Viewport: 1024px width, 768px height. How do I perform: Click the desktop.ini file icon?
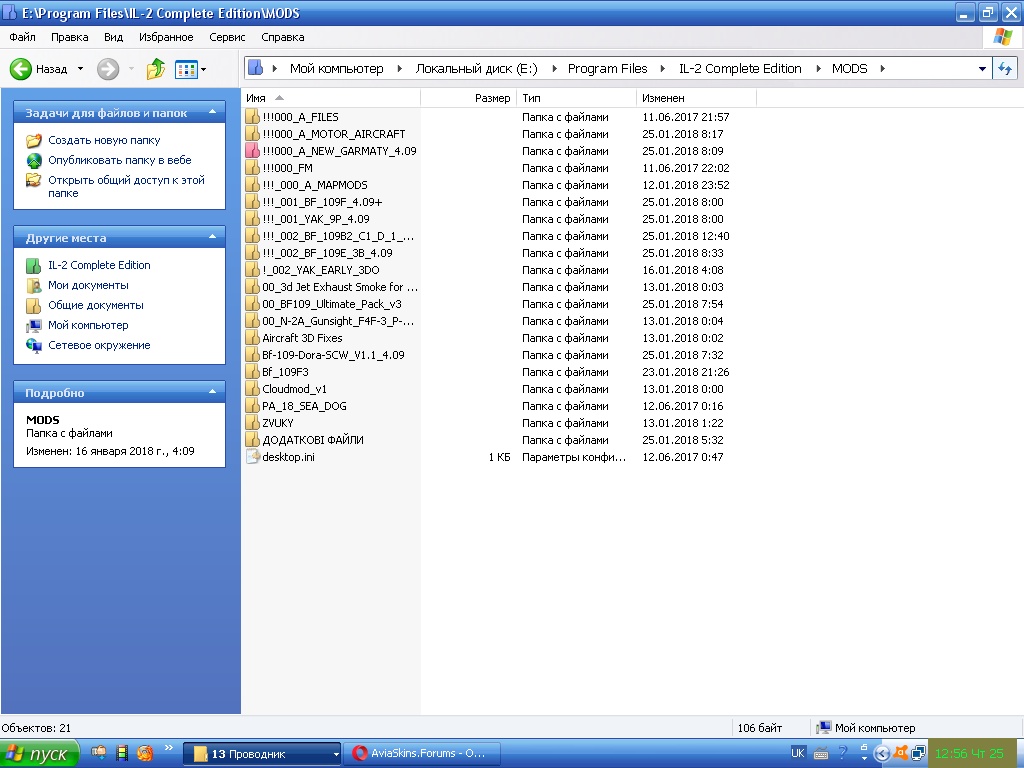[252, 456]
